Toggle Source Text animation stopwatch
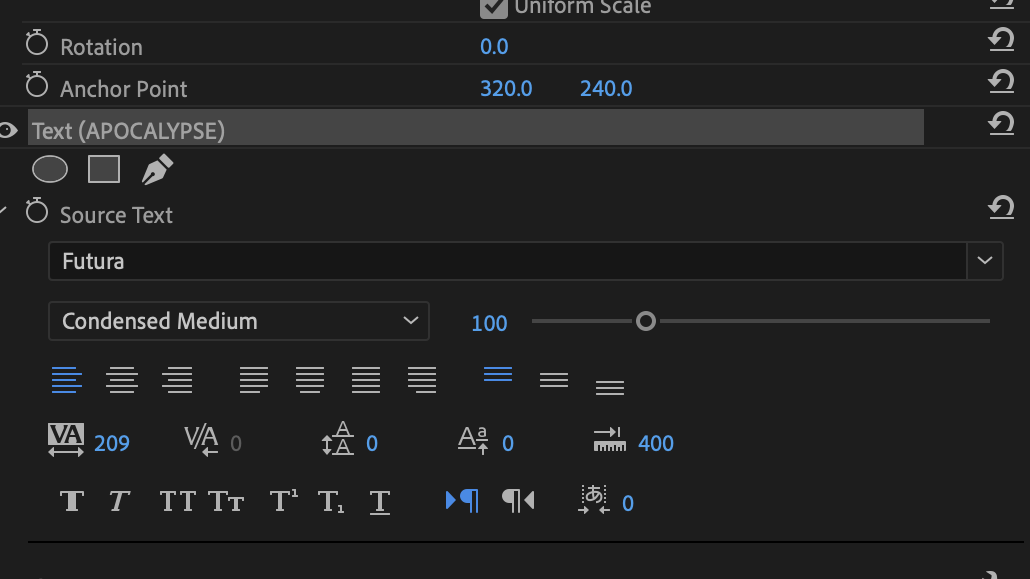 pos(37,213)
